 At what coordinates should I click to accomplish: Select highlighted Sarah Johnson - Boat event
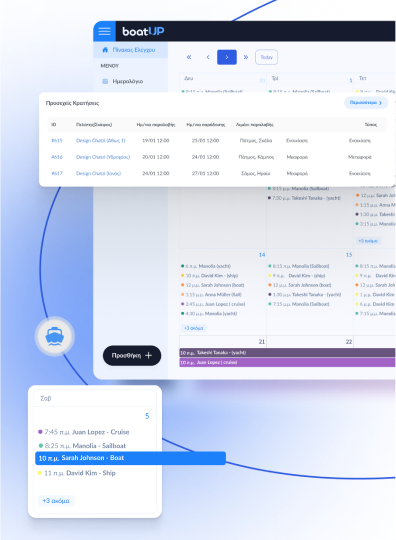pos(131,458)
